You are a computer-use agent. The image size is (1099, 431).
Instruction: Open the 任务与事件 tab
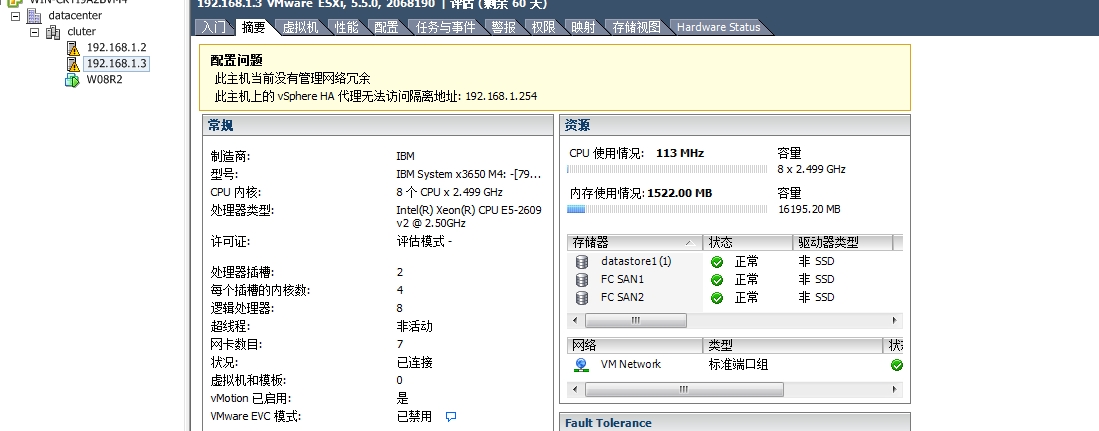point(445,27)
